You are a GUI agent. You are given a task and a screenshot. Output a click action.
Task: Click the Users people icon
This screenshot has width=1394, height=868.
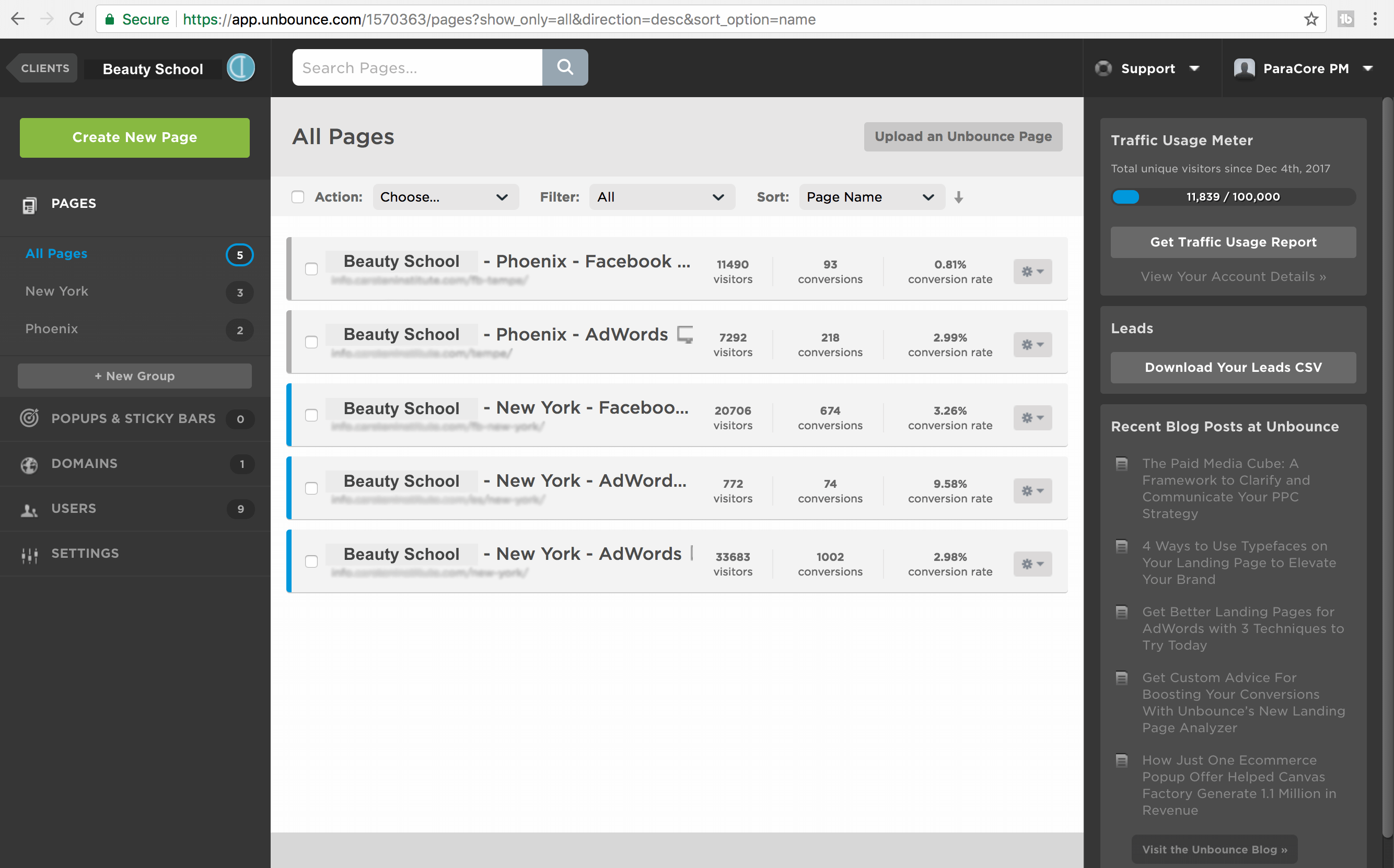pyautogui.click(x=29, y=510)
